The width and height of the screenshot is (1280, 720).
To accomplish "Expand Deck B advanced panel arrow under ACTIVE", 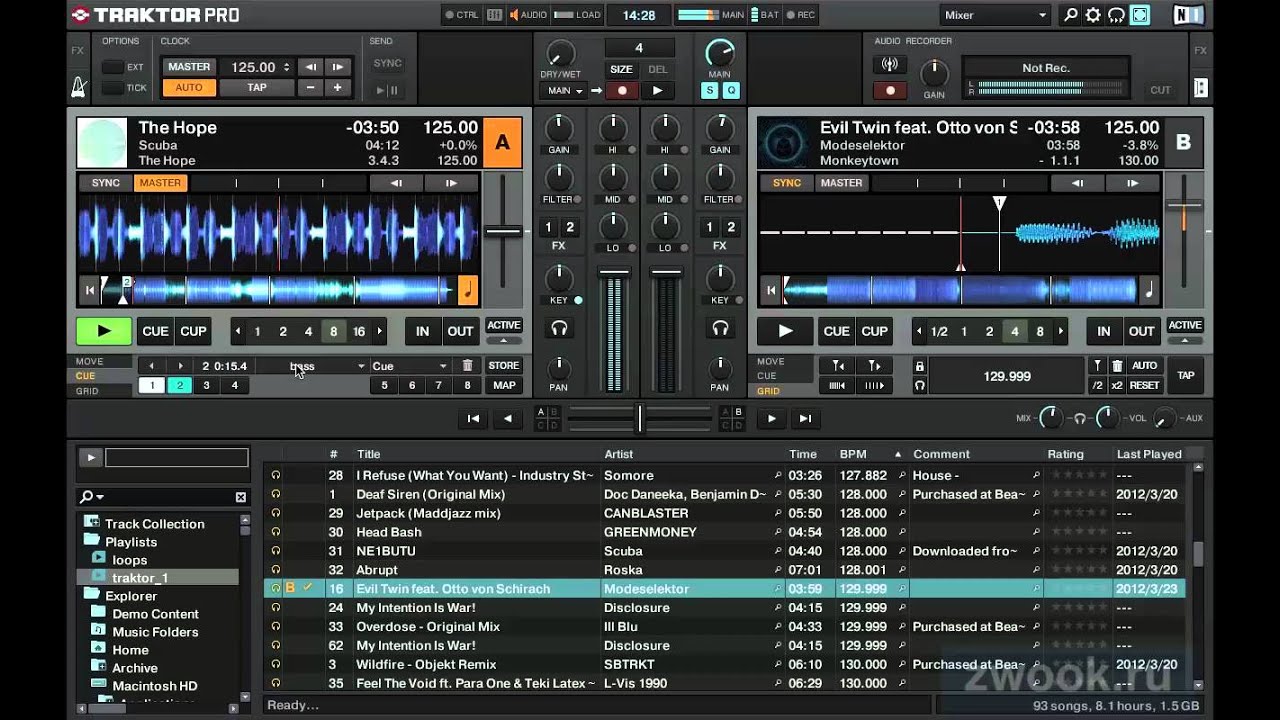I will (1185, 341).
